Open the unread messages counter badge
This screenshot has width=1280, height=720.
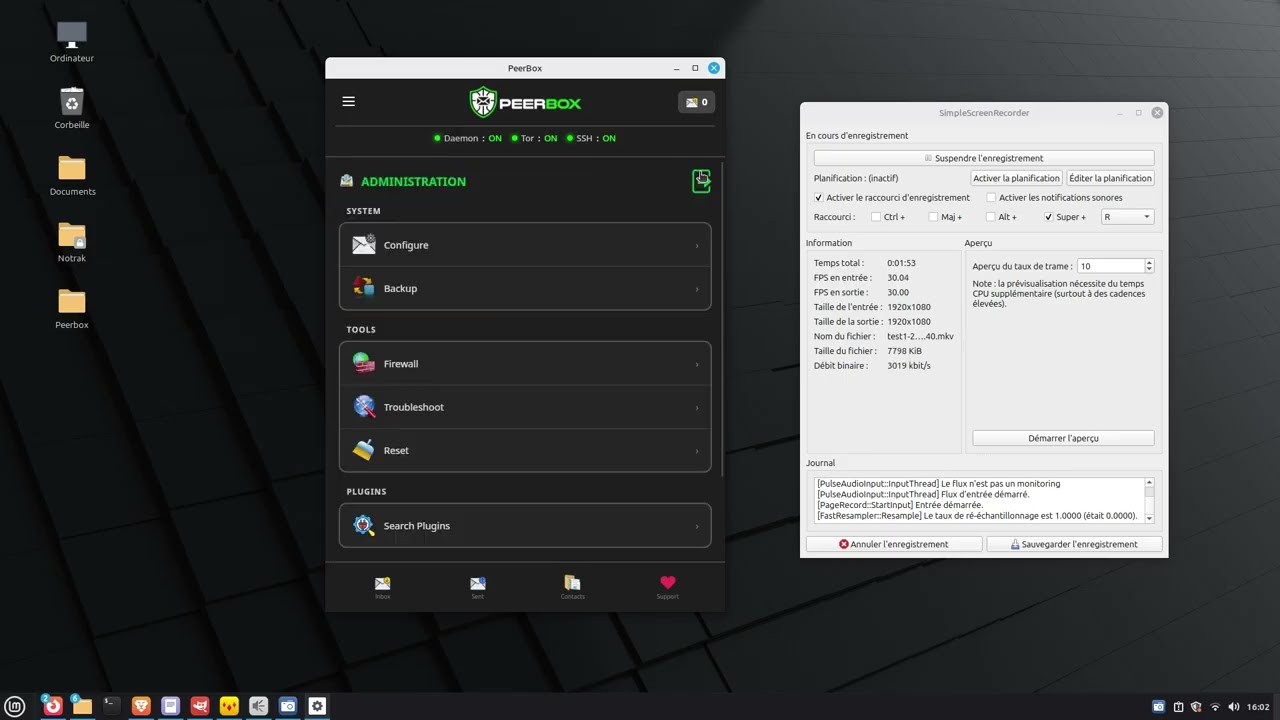696,102
